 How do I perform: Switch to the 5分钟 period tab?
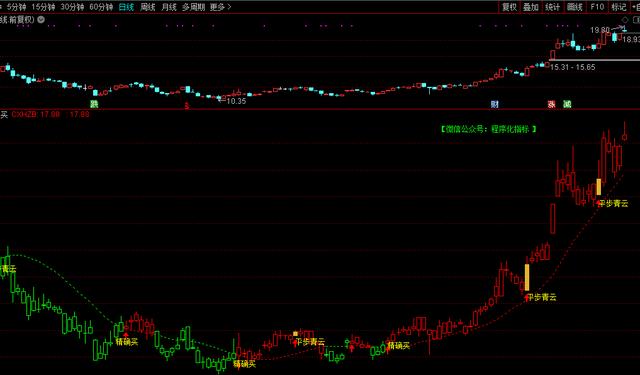click(x=17, y=7)
